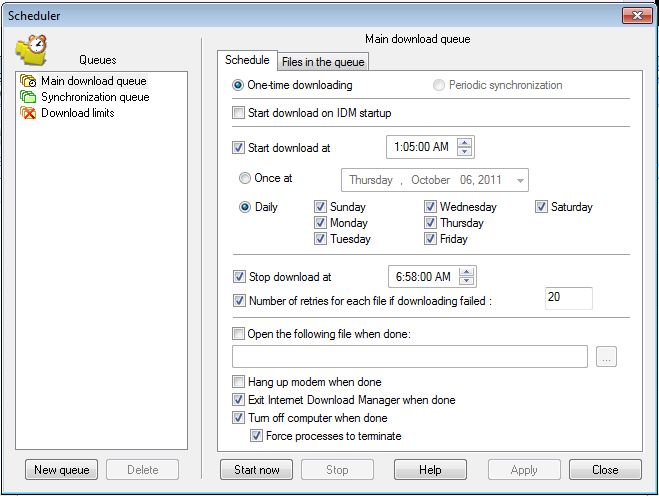Click the stop time field 6:58:00 AM
Viewport: 659px width, 496px height.
pyautogui.click(x=424, y=277)
